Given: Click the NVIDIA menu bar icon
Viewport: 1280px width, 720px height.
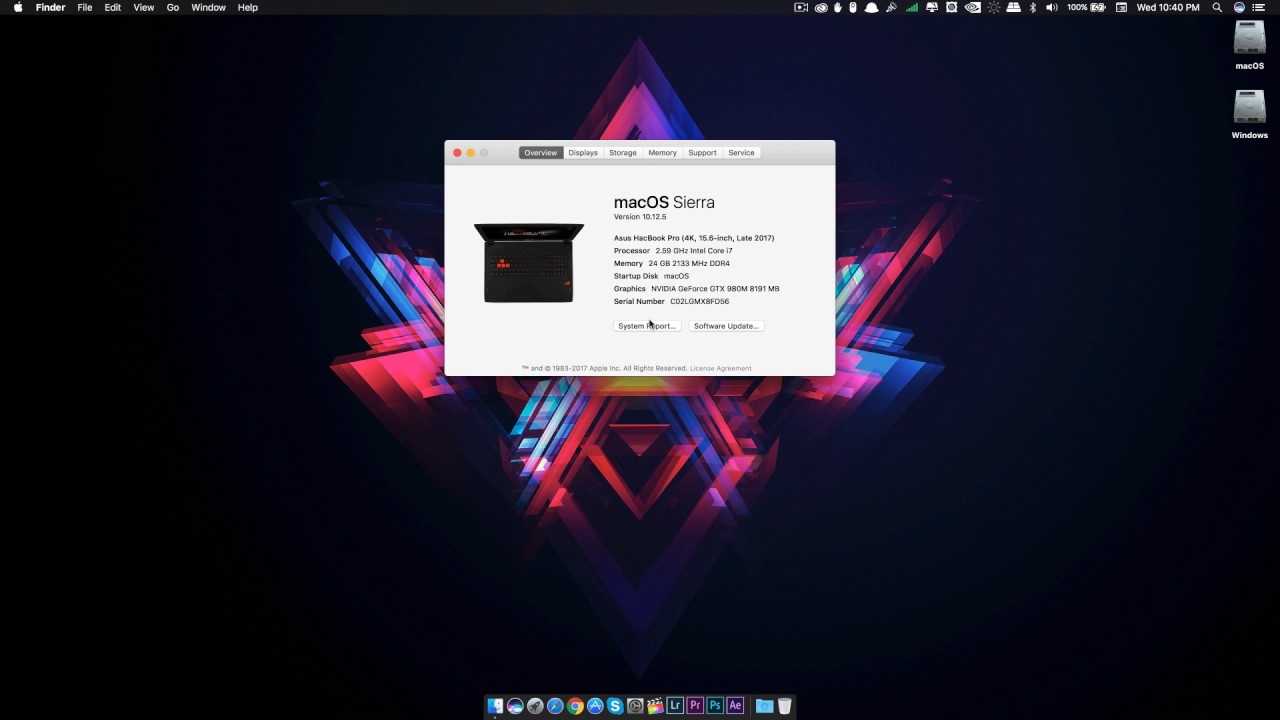Looking at the screenshot, I should (972, 7).
